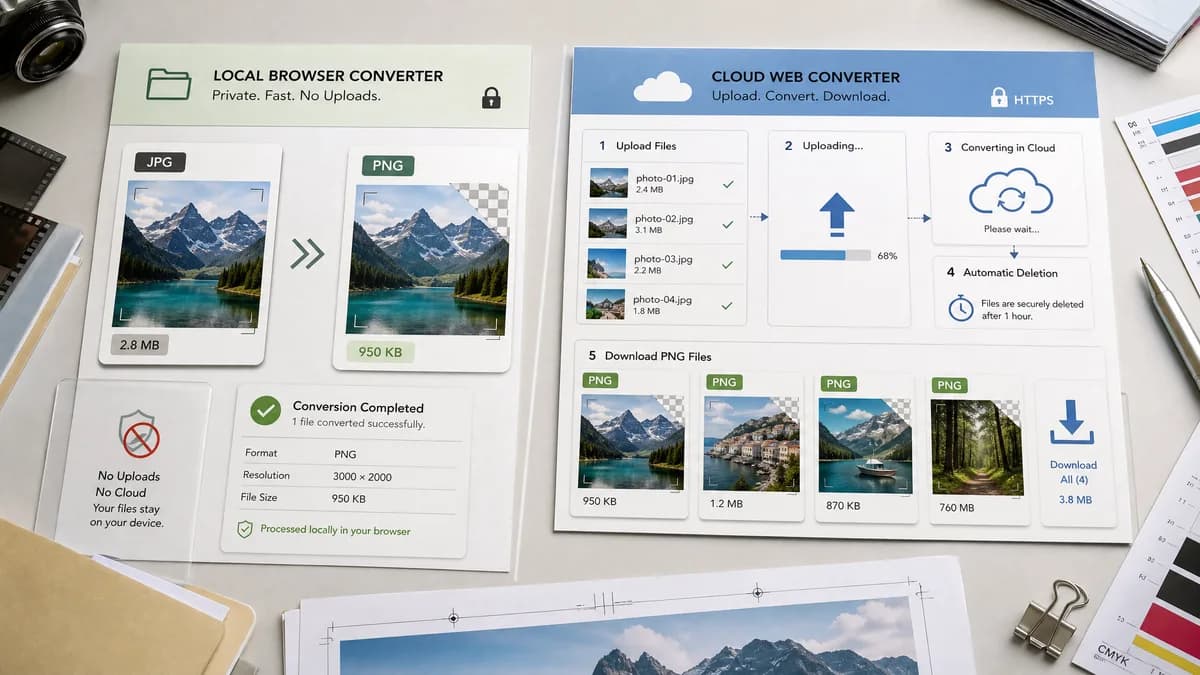Screen dimensions: 1200x675
Task: Click the green shield beside Processed locally
Action: point(244,529)
